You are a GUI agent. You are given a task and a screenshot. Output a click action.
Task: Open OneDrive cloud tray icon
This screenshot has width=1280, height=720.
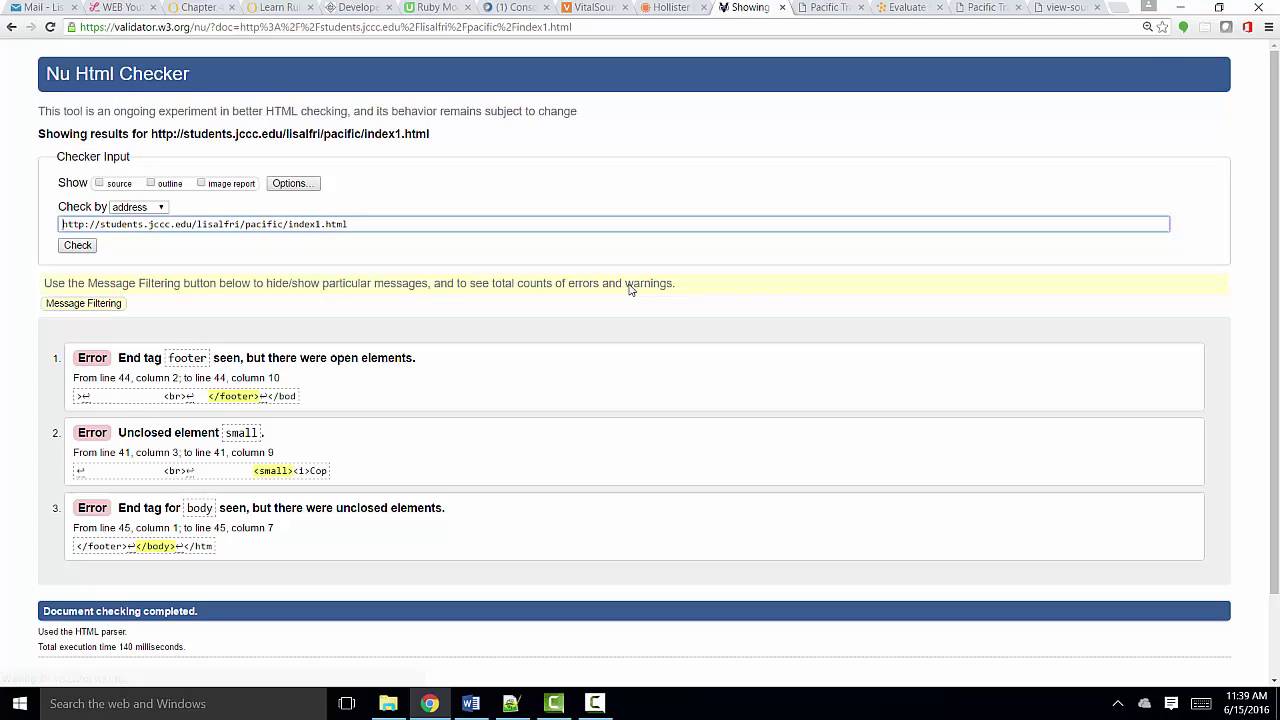(1145, 703)
